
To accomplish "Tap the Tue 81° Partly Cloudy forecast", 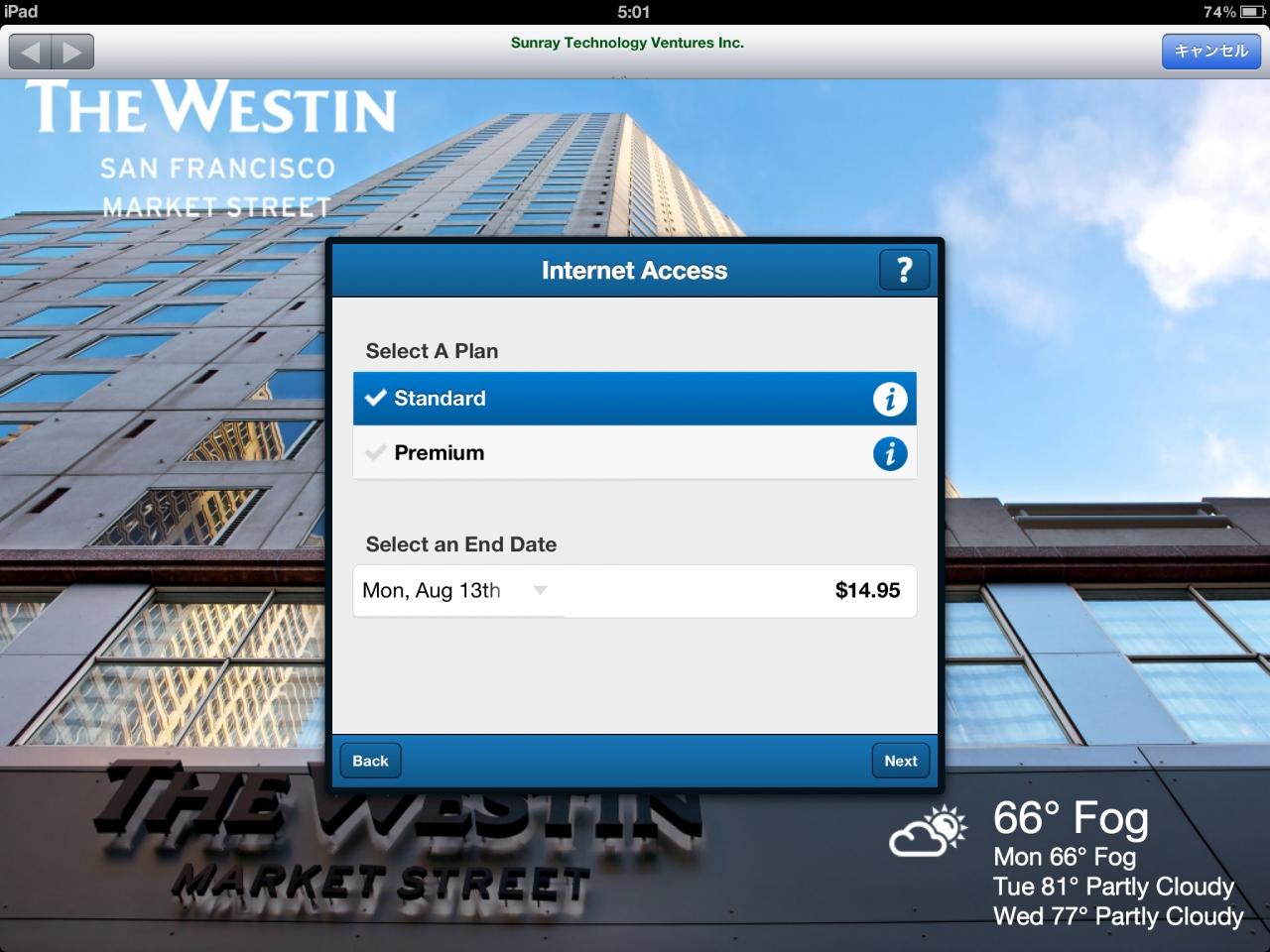I will point(1113,887).
